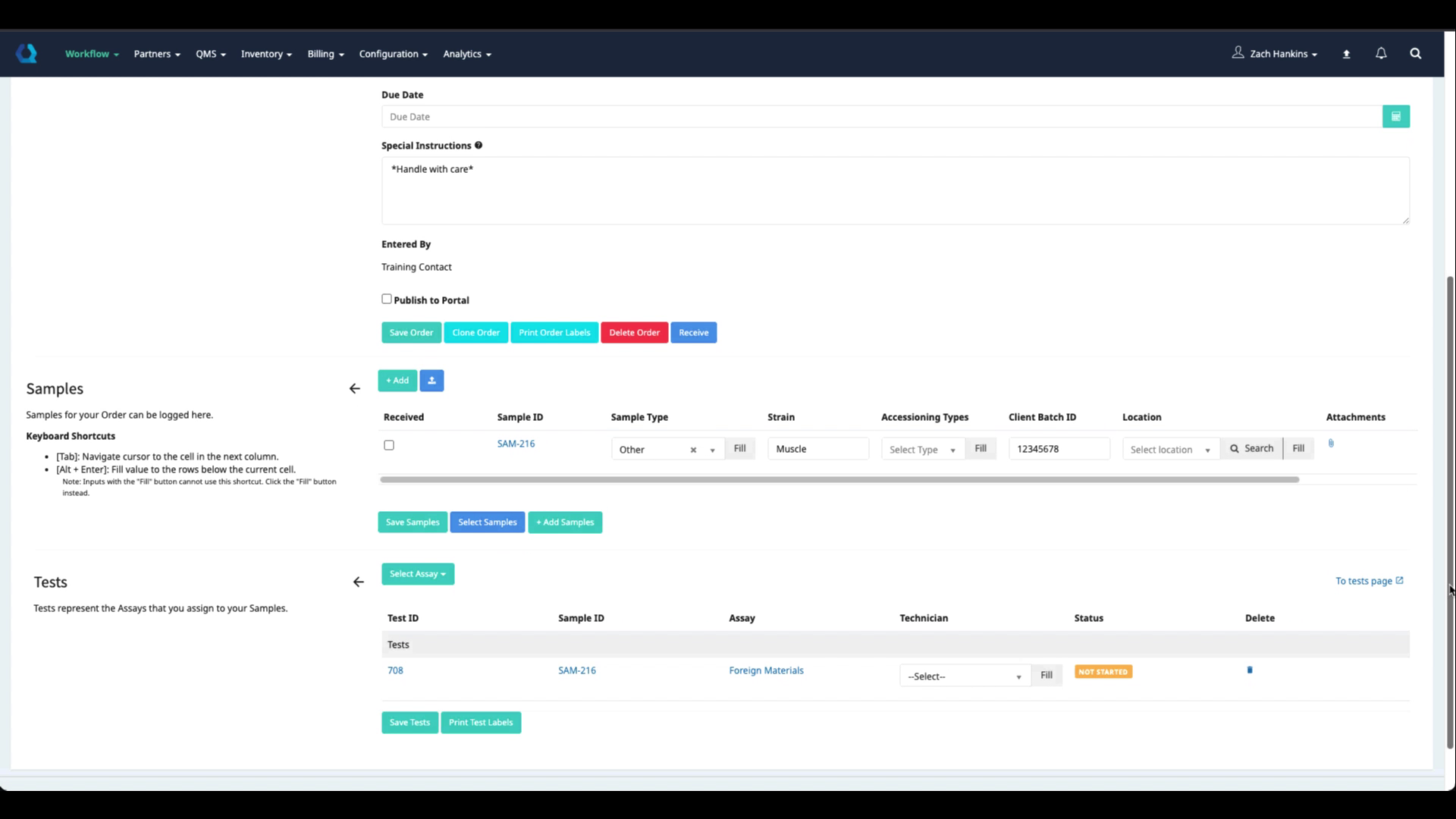This screenshot has height=819, width=1456.
Task: Enable the Publish to Portal checkbox
Action: click(x=387, y=300)
